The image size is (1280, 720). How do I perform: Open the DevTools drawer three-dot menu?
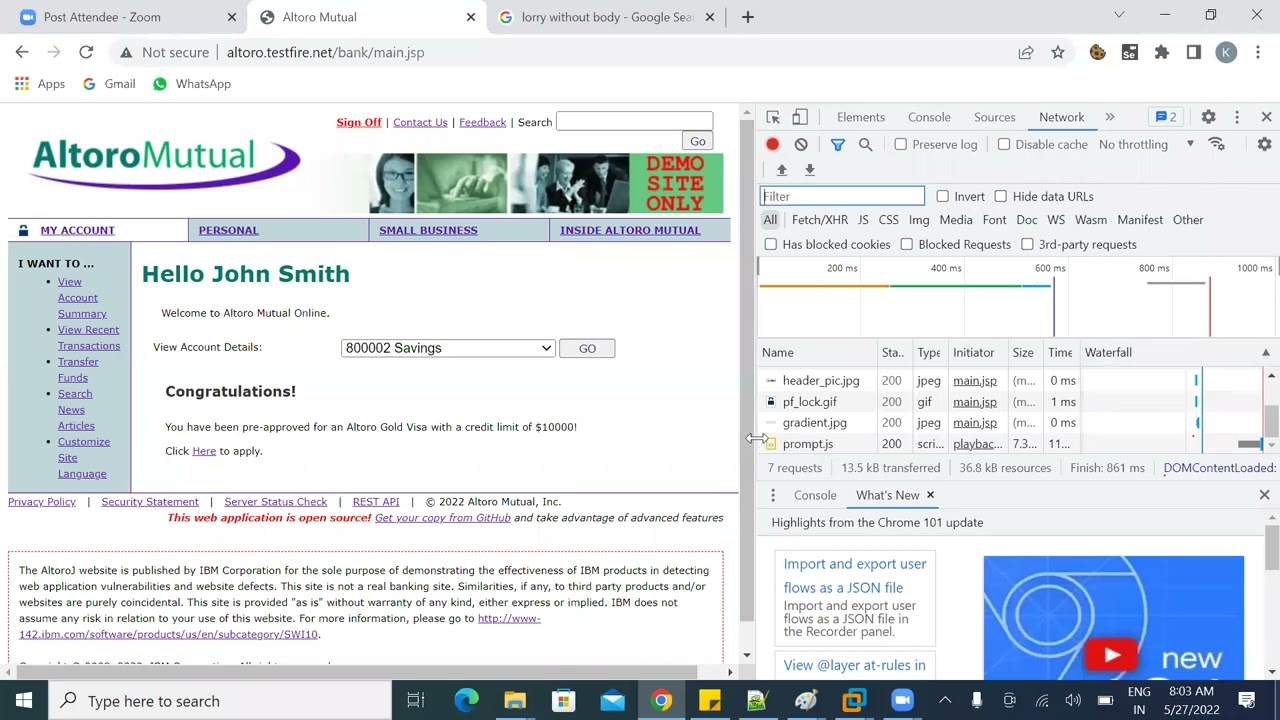[773, 495]
